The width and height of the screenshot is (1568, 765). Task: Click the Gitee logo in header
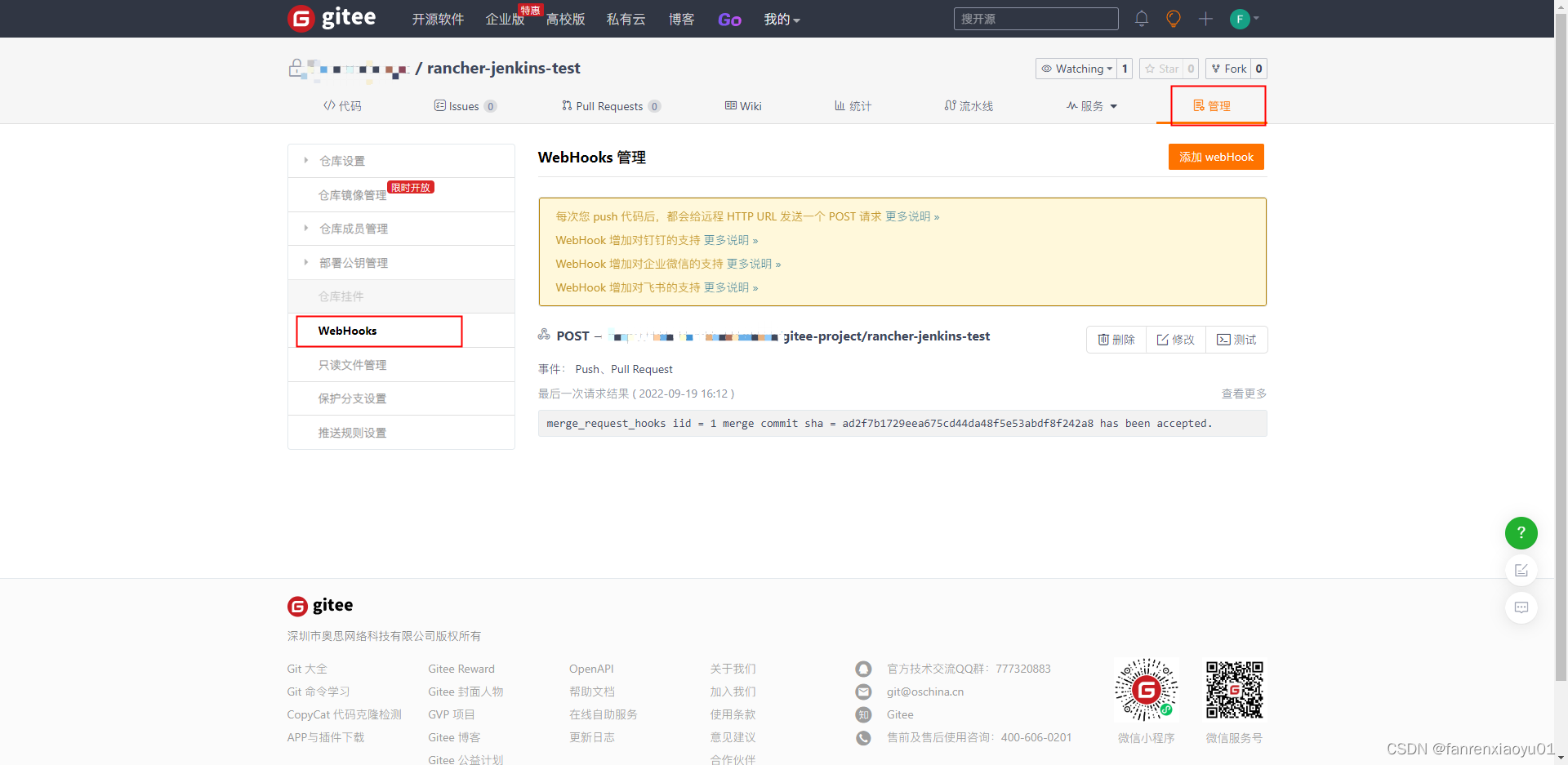point(332,18)
